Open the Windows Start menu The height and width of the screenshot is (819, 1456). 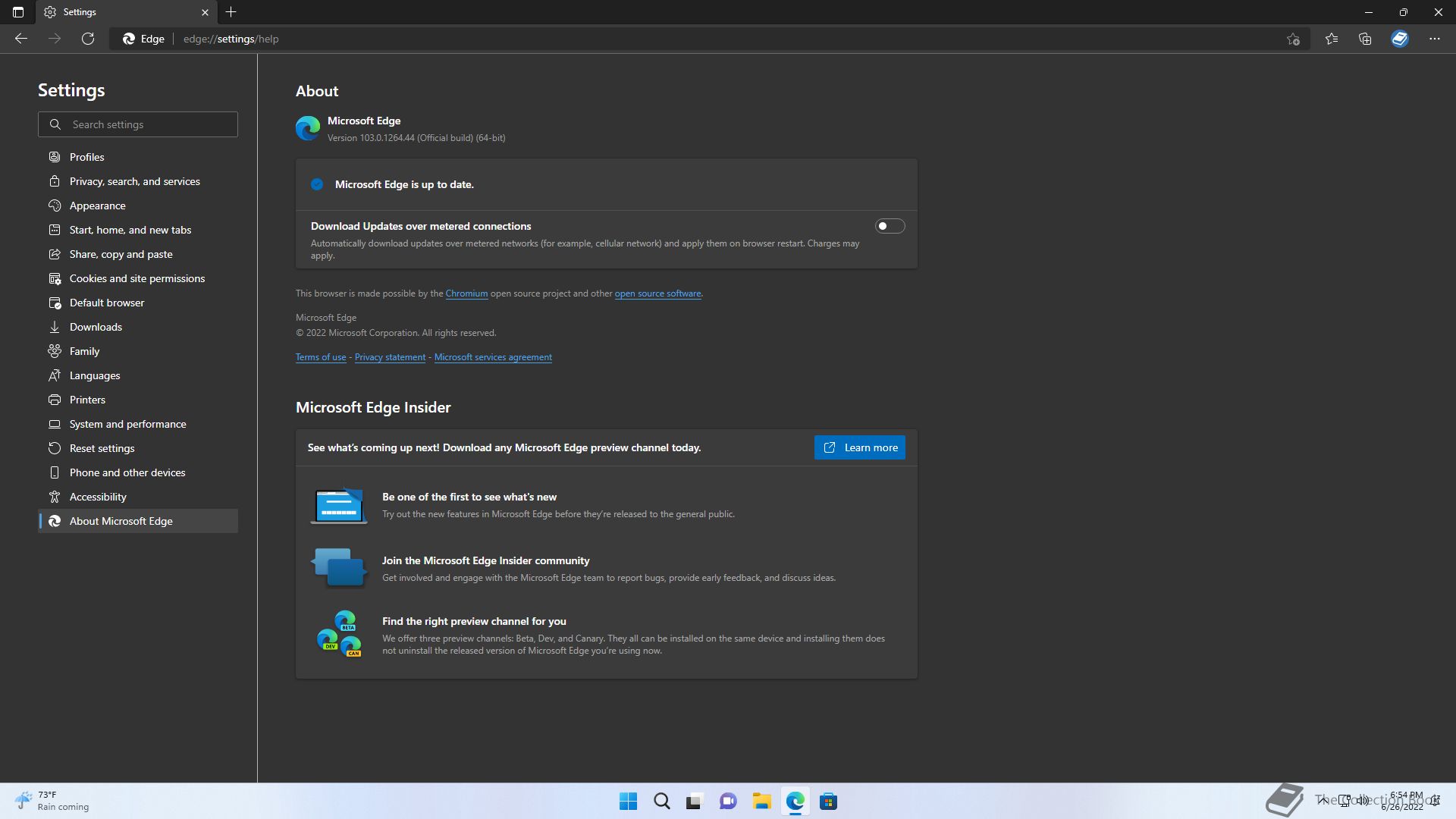[628, 802]
